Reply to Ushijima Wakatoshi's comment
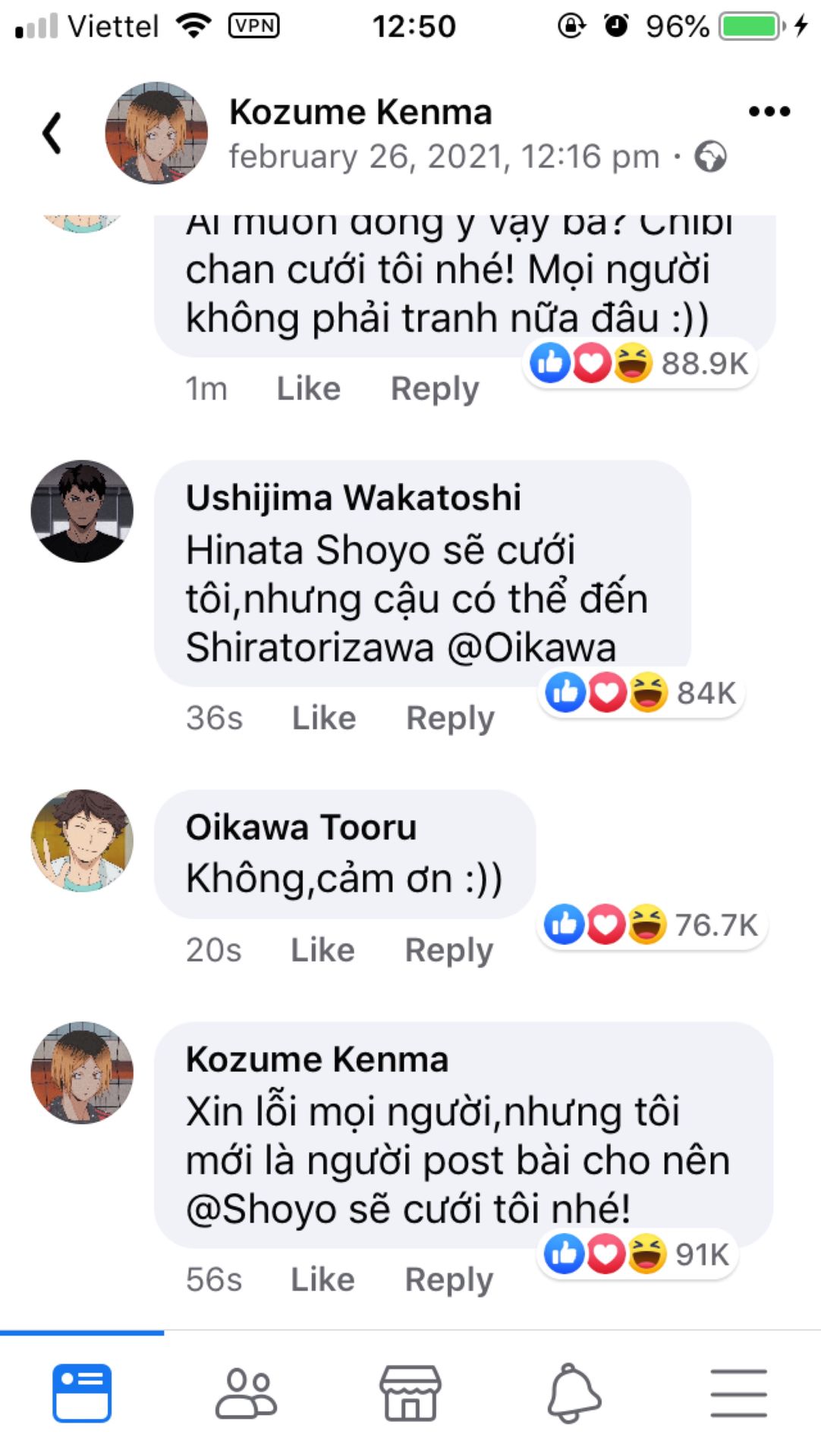821x1456 pixels. pyautogui.click(x=450, y=718)
